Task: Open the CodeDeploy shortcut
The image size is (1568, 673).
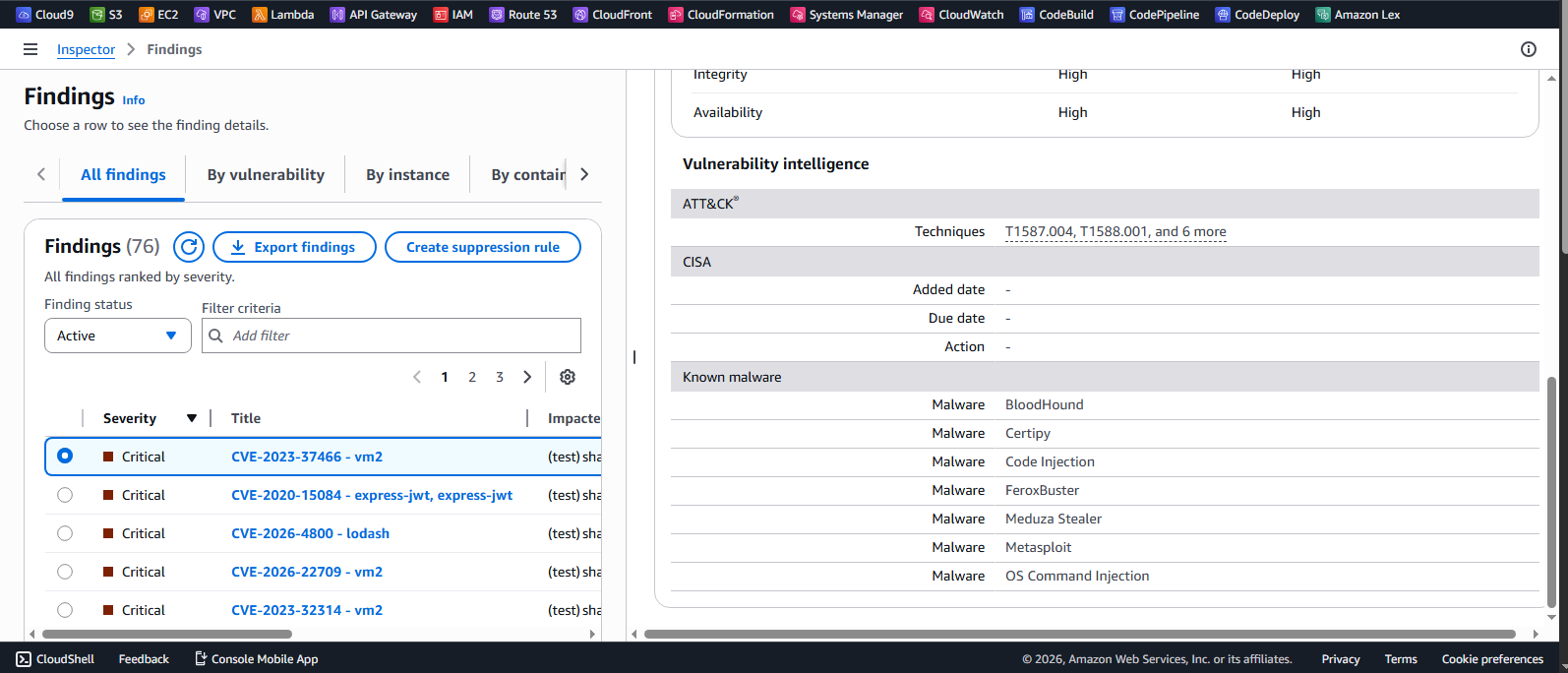Action: (1258, 15)
